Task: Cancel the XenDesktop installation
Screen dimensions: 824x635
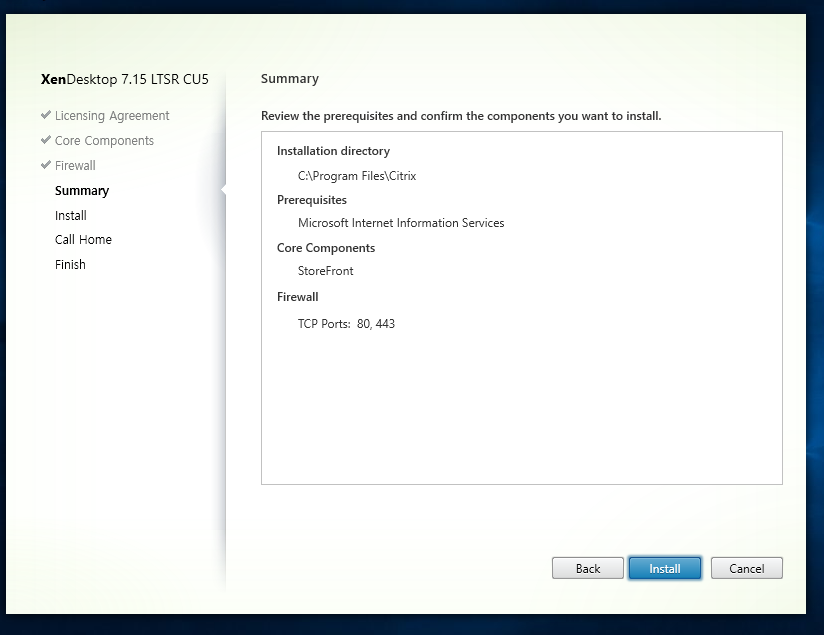Action: point(746,568)
